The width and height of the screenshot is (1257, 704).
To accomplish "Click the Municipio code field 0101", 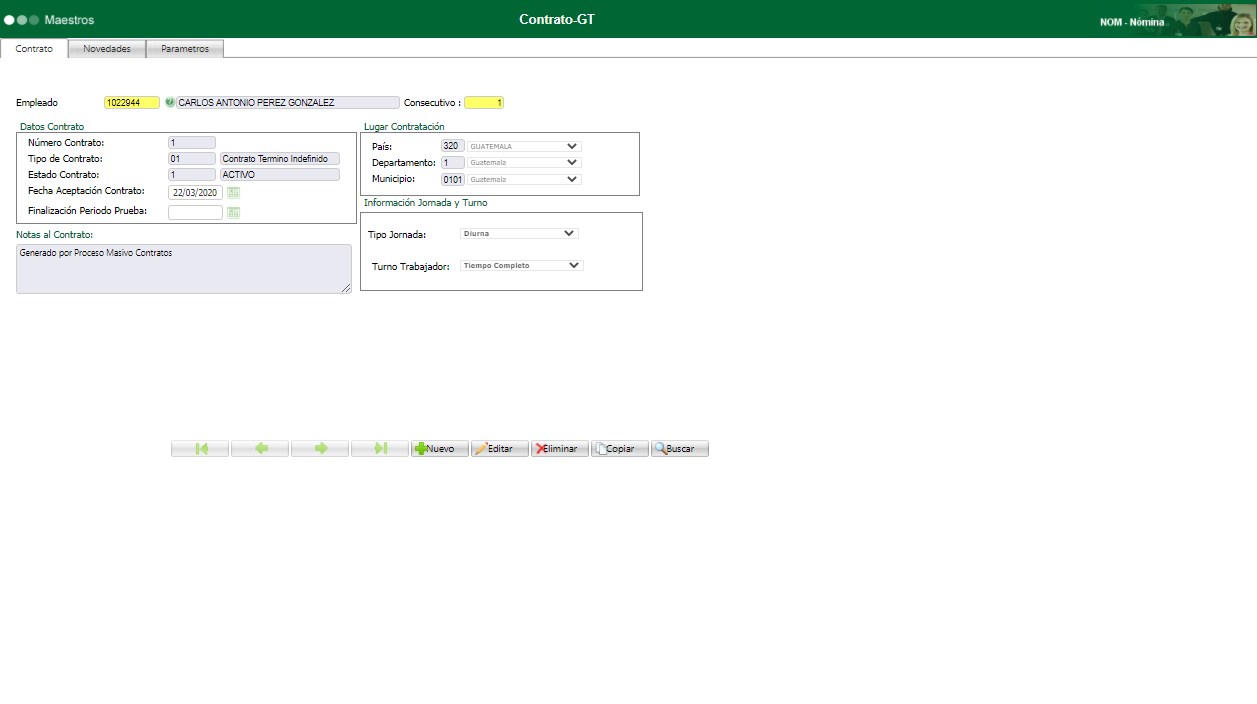I will pos(453,179).
